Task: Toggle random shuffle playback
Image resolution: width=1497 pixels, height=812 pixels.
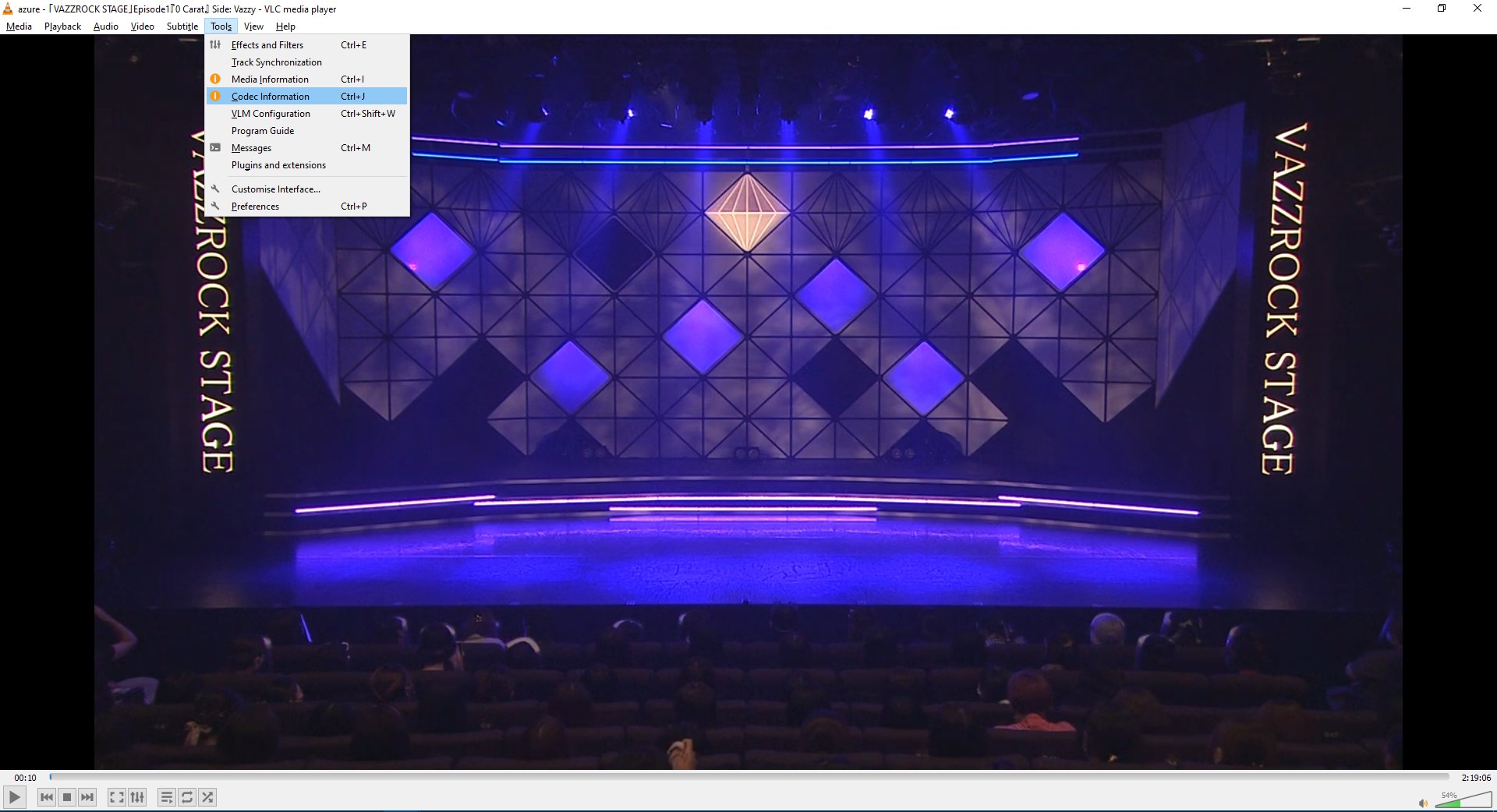Action: point(207,797)
